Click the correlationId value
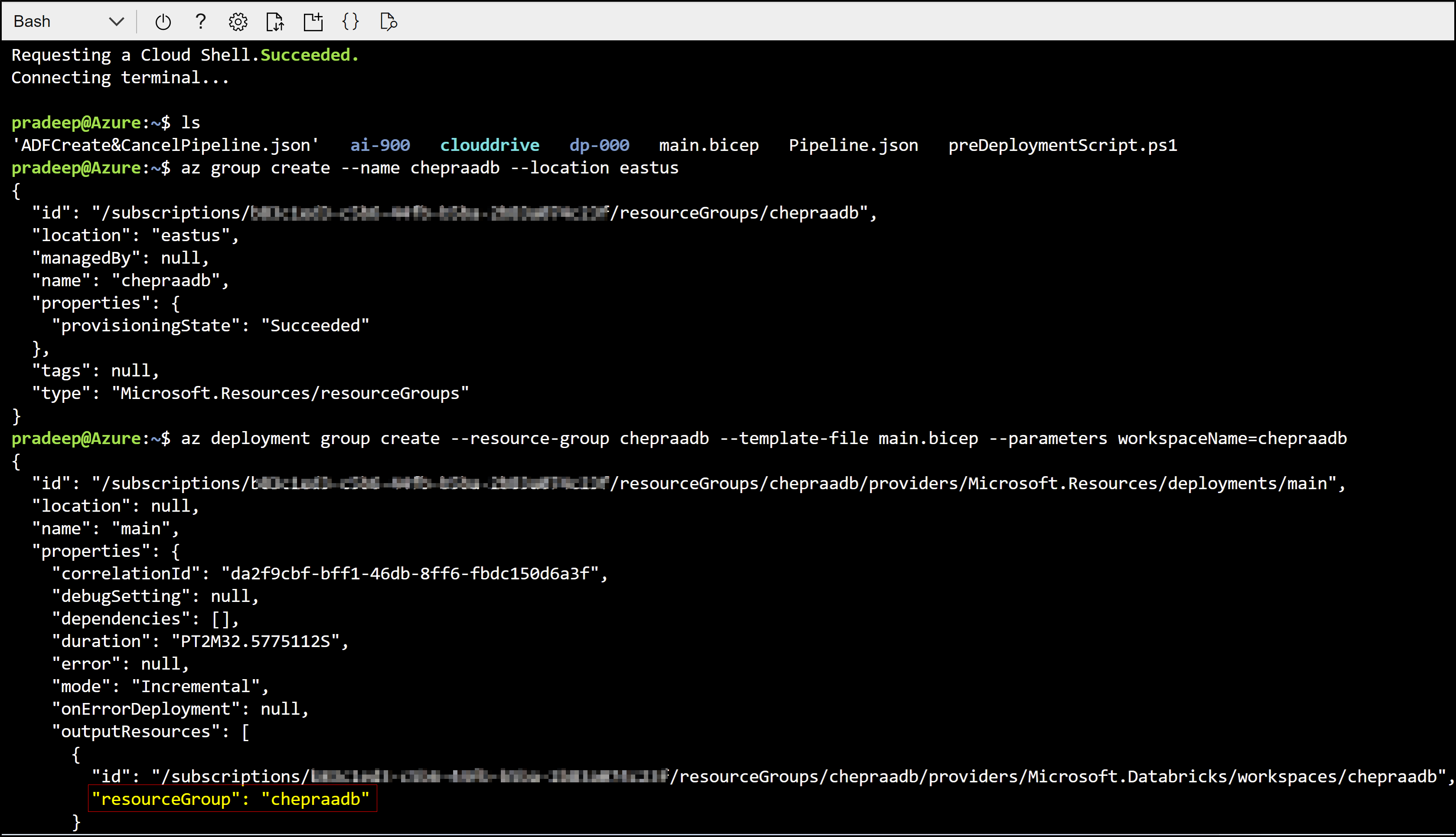The height and width of the screenshot is (837, 1456). click(x=410, y=573)
